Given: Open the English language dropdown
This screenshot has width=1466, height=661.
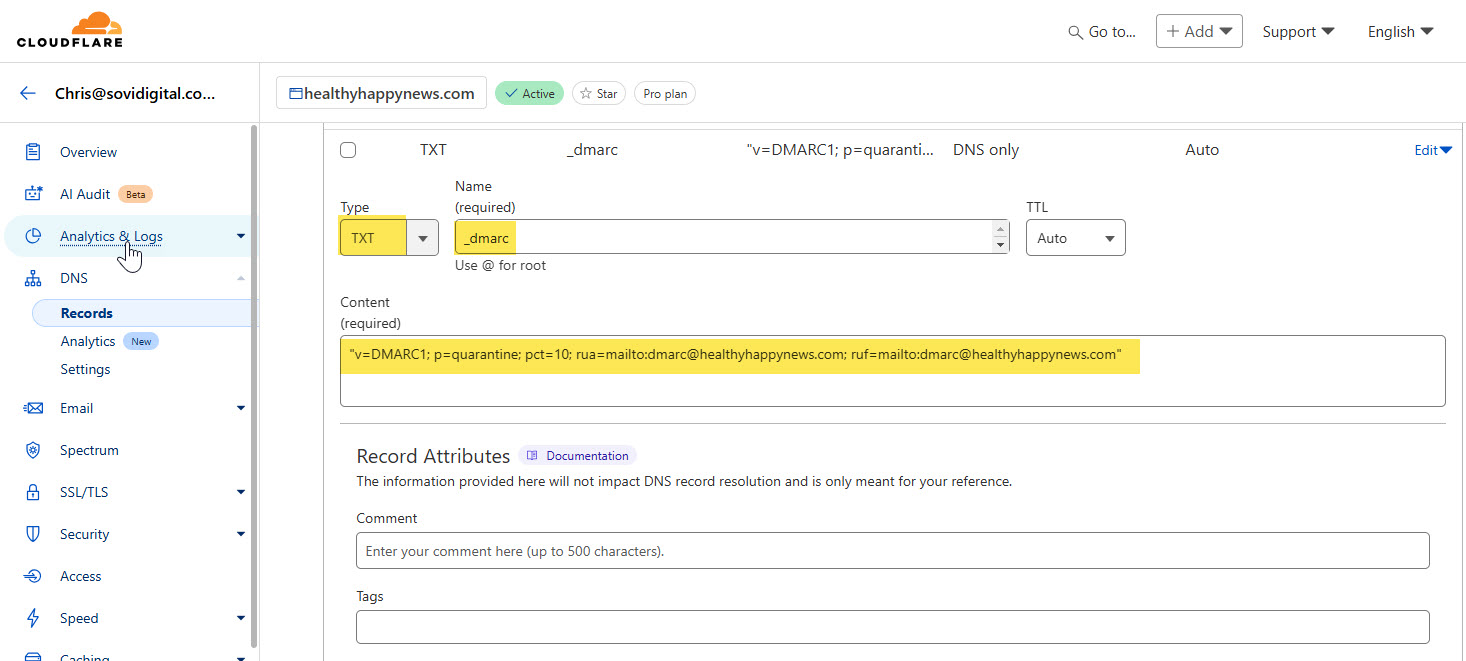Looking at the screenshot, I should pyautogui.click(x=1401, y=32).
